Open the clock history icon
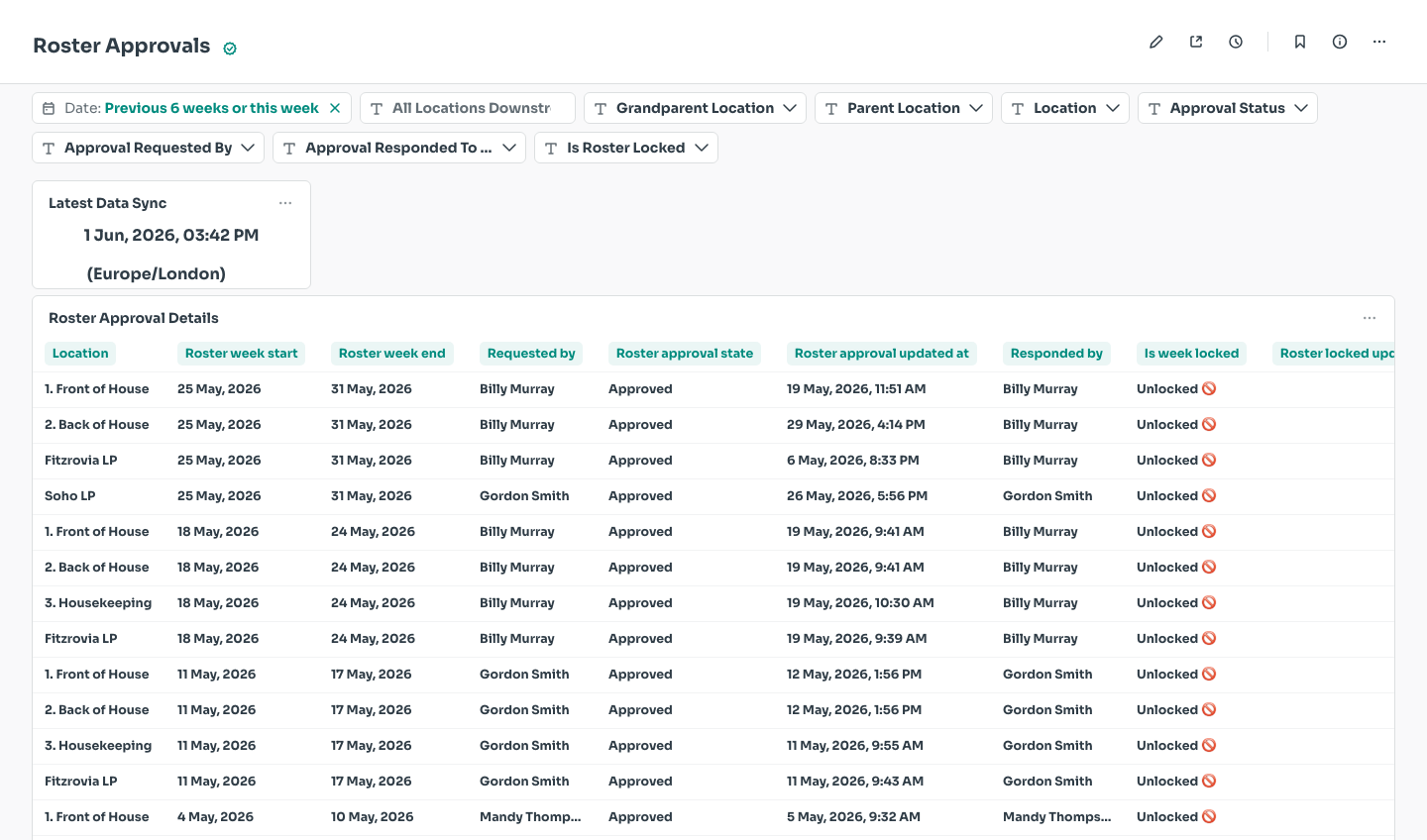The height and width of the screenshot is (840, 1427). tap(1236, 42)
